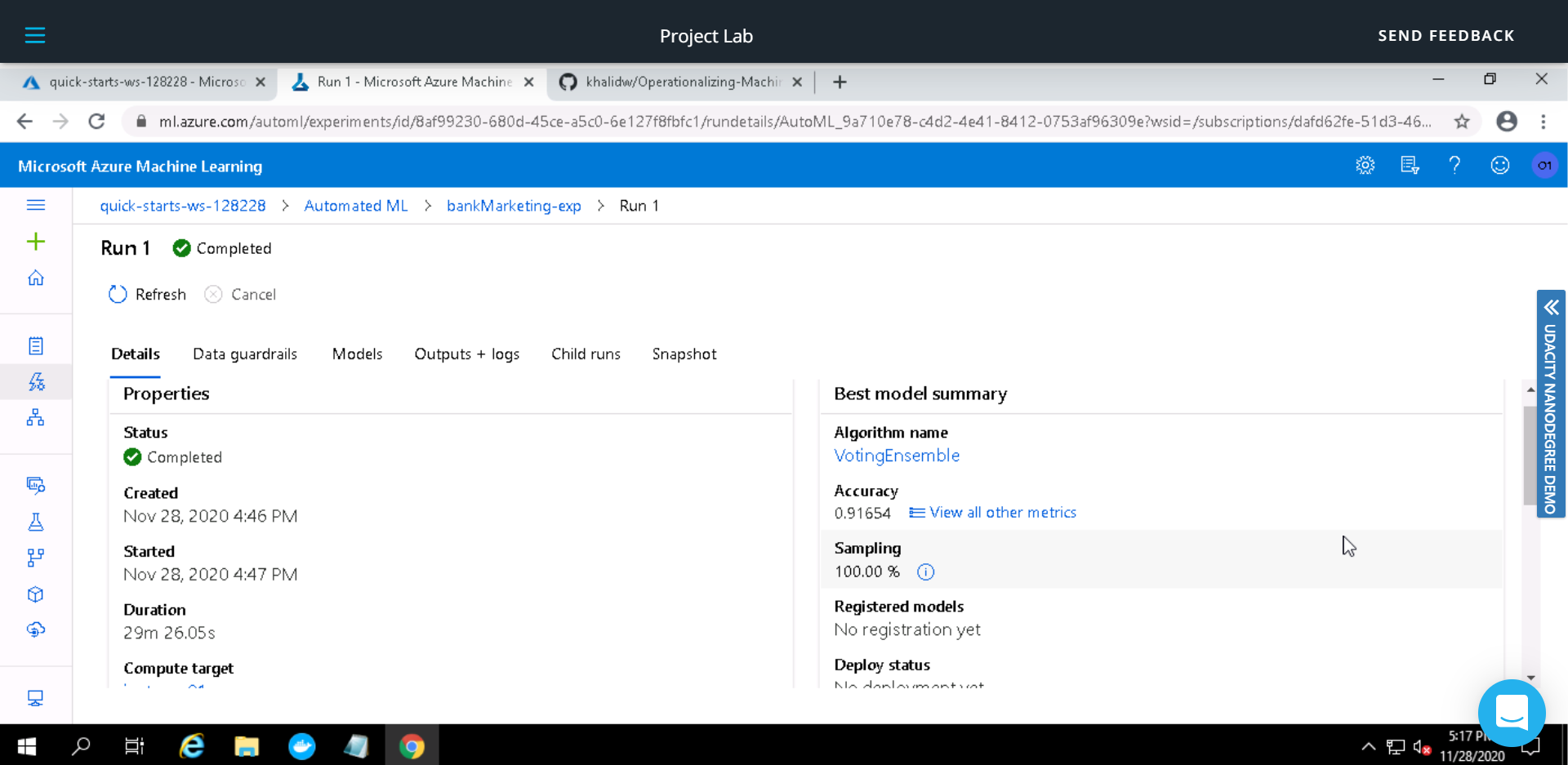The image size is (1568, 765).
Task: Switch to Child runs tab
Action: [586, 354]
